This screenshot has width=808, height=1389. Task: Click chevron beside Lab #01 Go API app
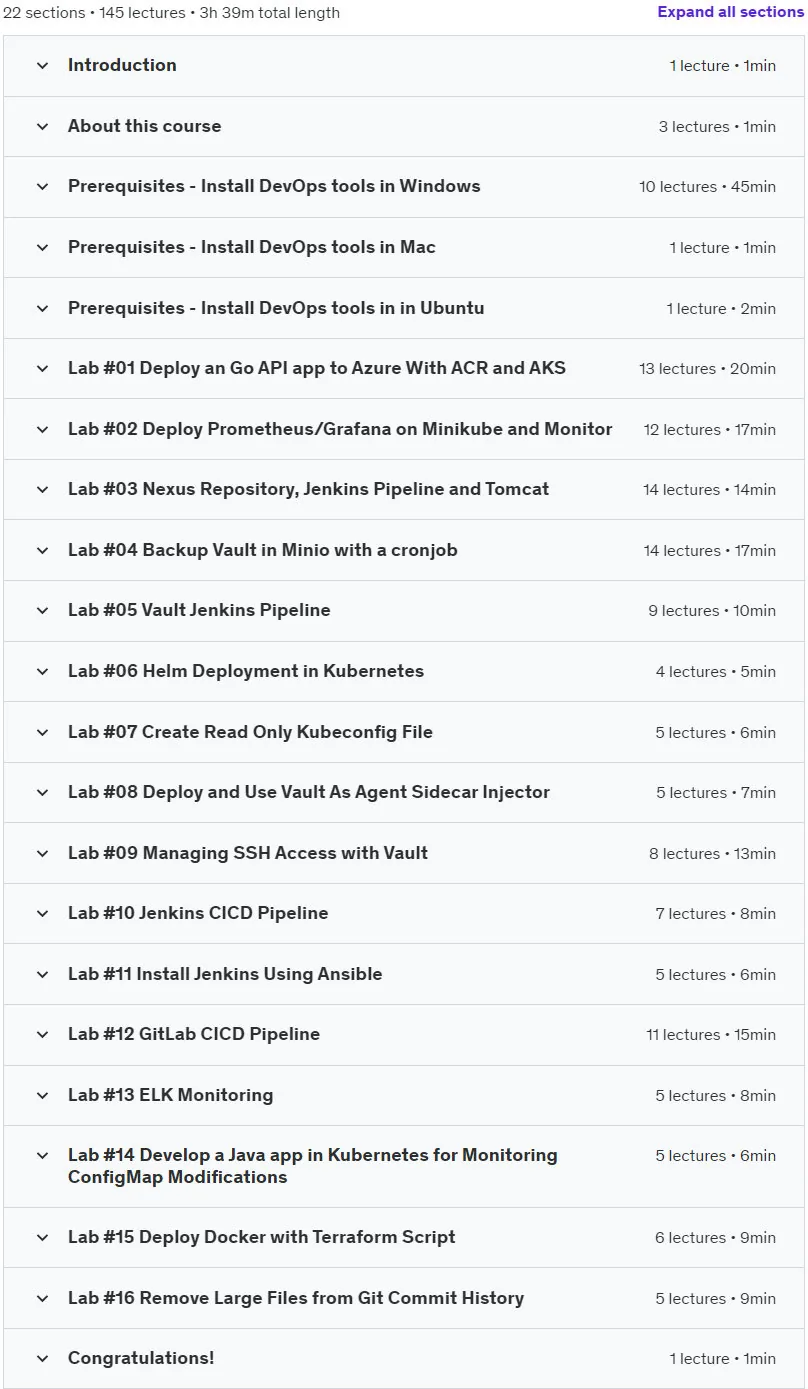tap(42, 369)
